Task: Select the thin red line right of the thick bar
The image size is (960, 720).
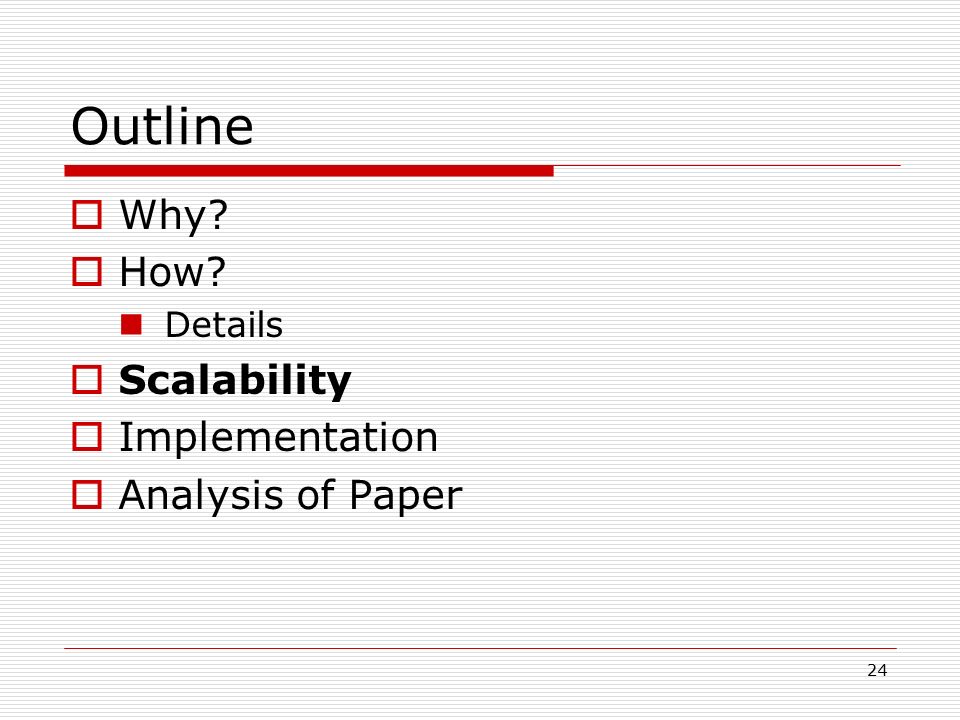Action: (727, 165)
